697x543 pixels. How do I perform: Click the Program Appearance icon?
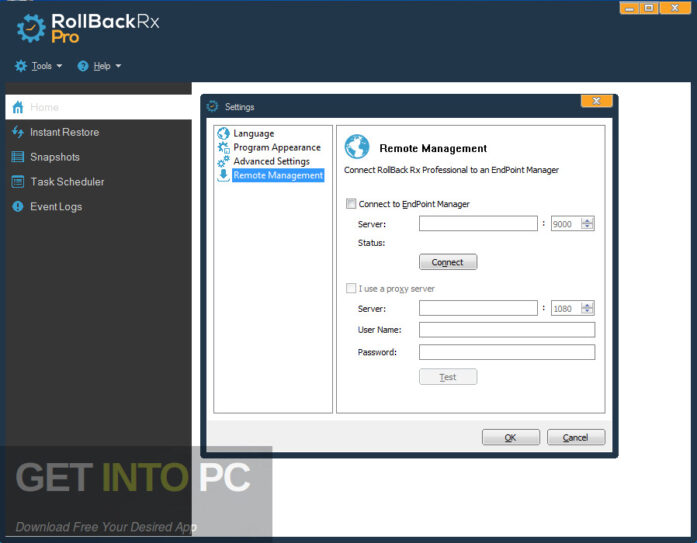point(224,147)
